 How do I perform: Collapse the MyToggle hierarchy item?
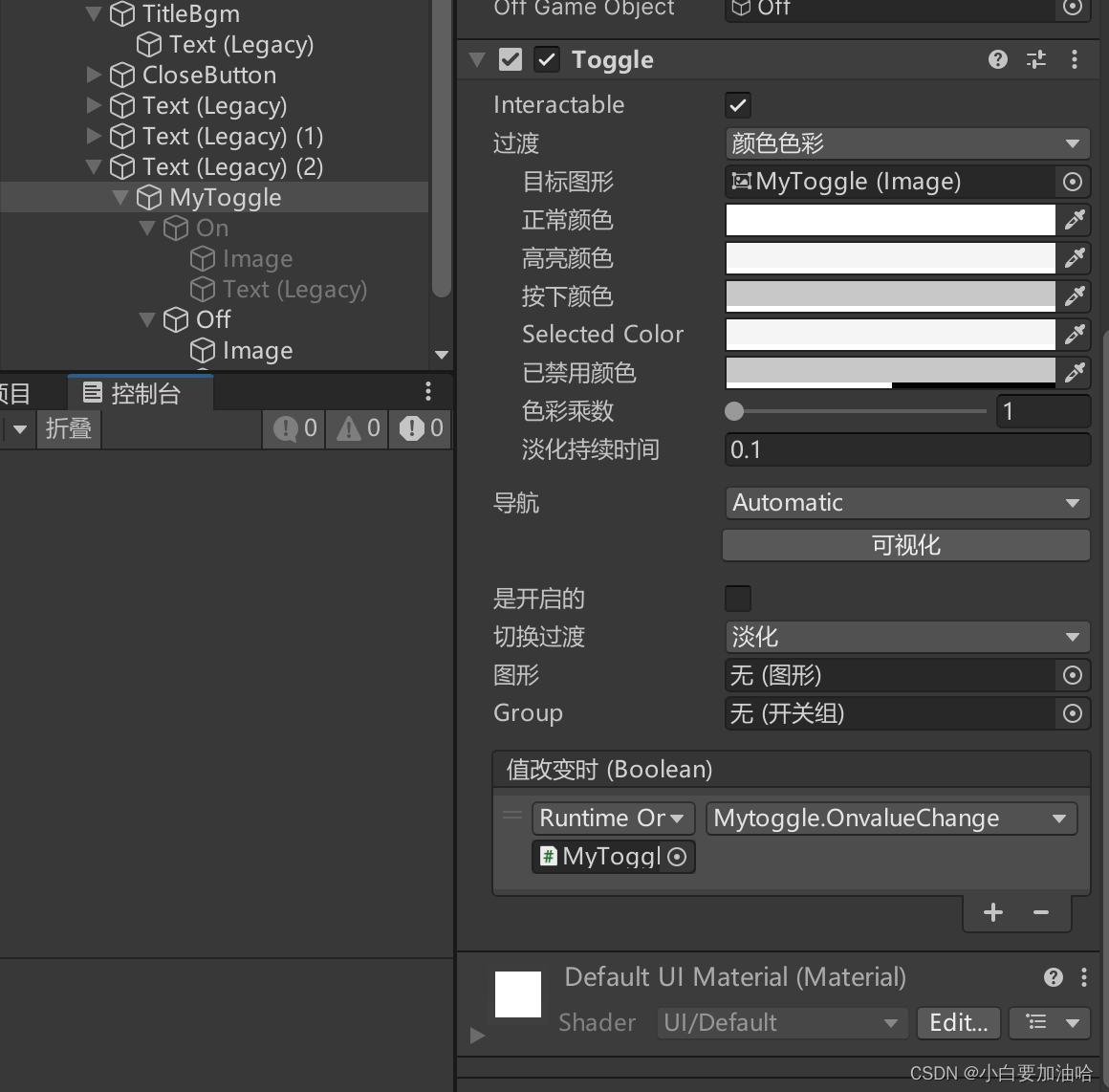[x=120, y=197]
